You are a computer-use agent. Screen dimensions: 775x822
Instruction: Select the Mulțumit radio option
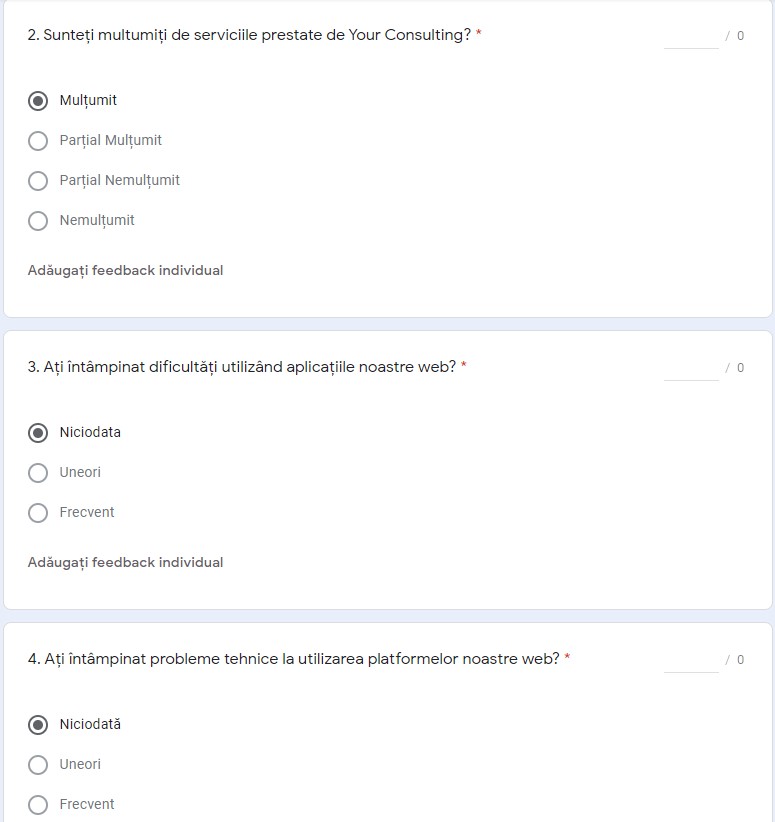click(38, 101)
